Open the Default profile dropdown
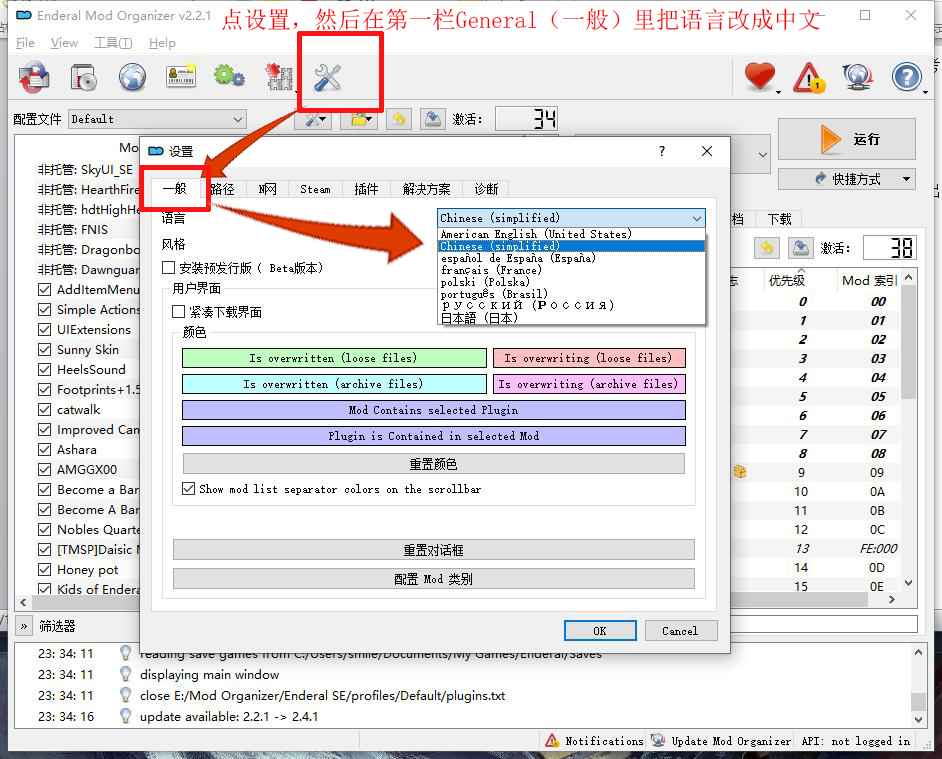Screen dimensions: 942x759 pos(158,120)
